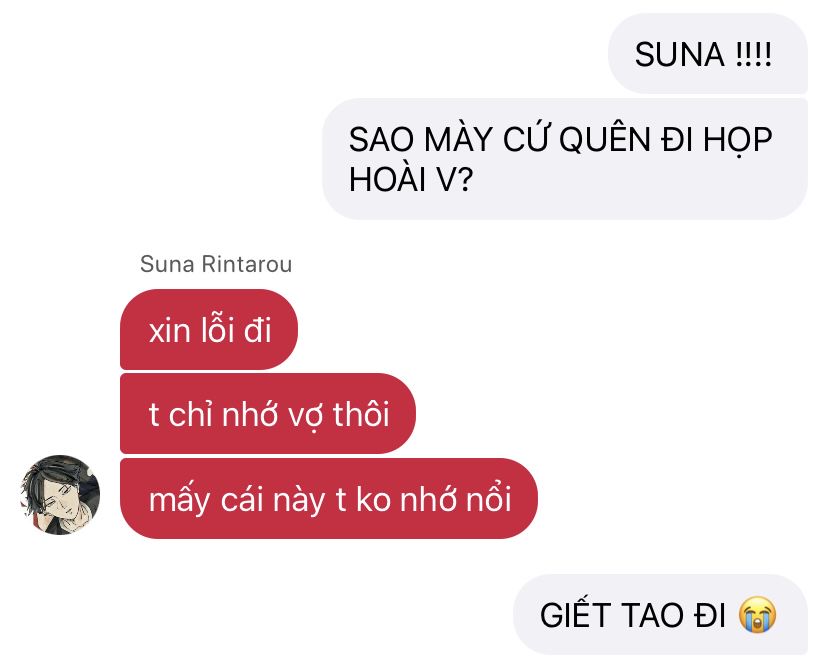Click the word 'QUÊN' in the second message
This screenshot has height=670, width=828.
[x=605, y=139]
